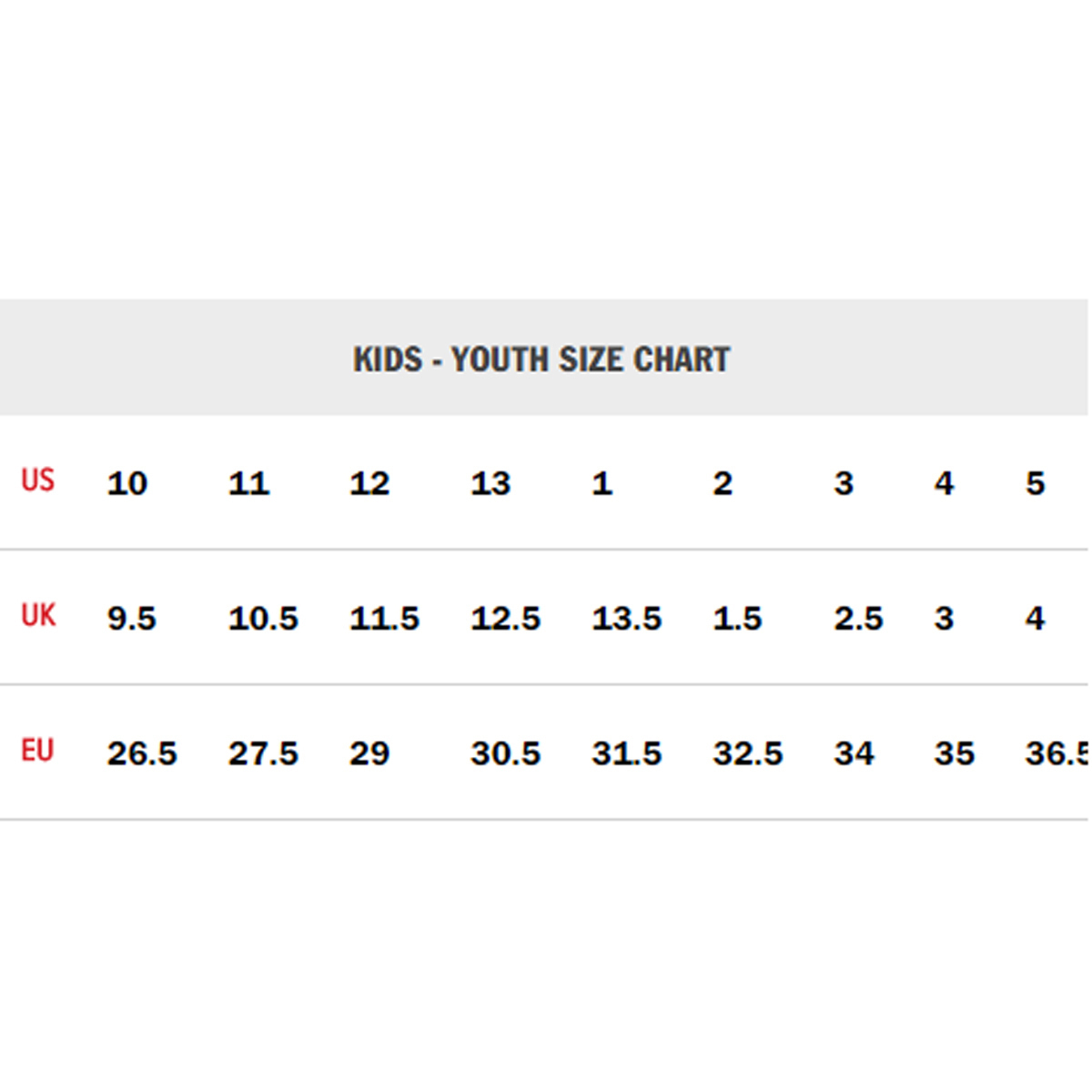Select US size 13 cell
The height and width of the screenshot is (1092, 1092).
(x=490, y=483)
